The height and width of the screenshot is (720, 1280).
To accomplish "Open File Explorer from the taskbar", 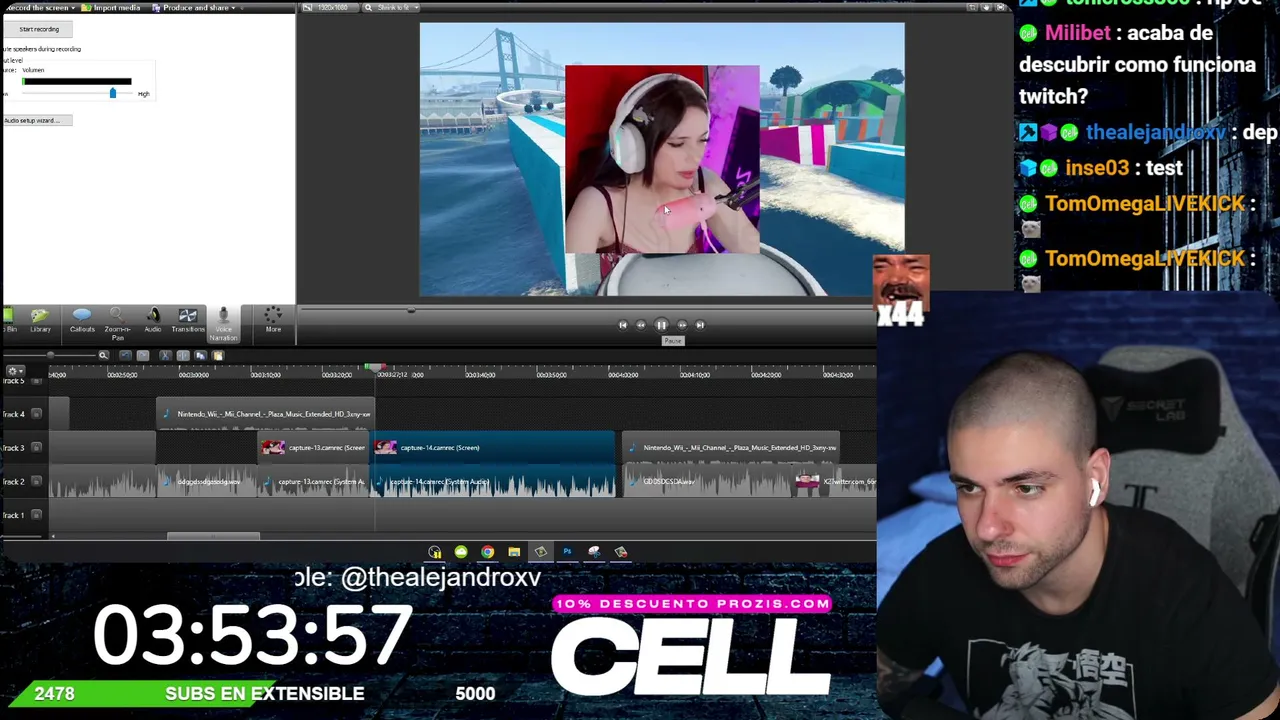I will coord(514,552).
